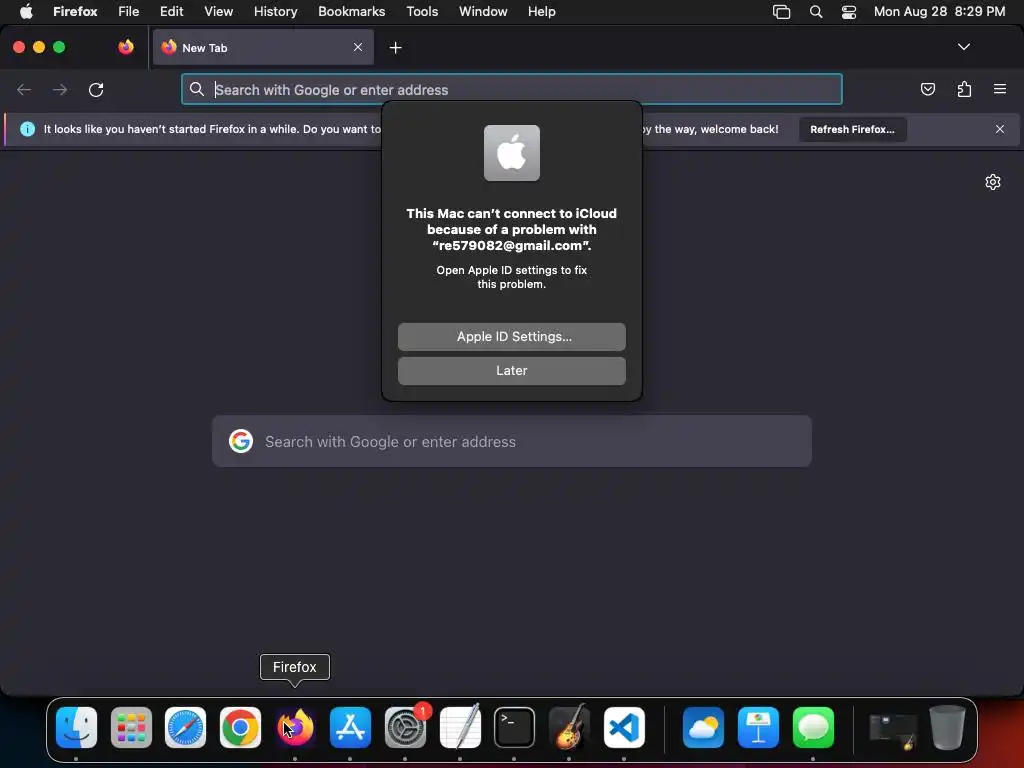The width and height of the screenshot is (1024, 768).
Task: Close the New Tab tab
Action: (358, 47)
